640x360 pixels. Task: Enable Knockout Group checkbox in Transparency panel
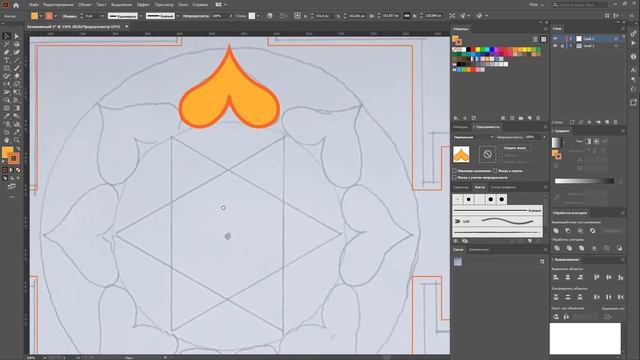pyautogui.click(x=495, y=171)
